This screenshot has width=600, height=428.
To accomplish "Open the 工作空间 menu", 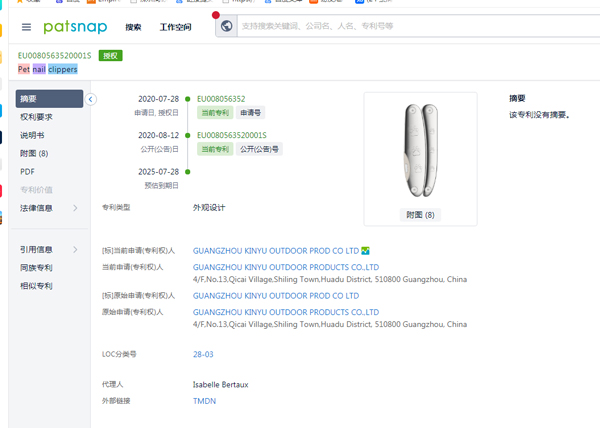I will tap(175, 27).
